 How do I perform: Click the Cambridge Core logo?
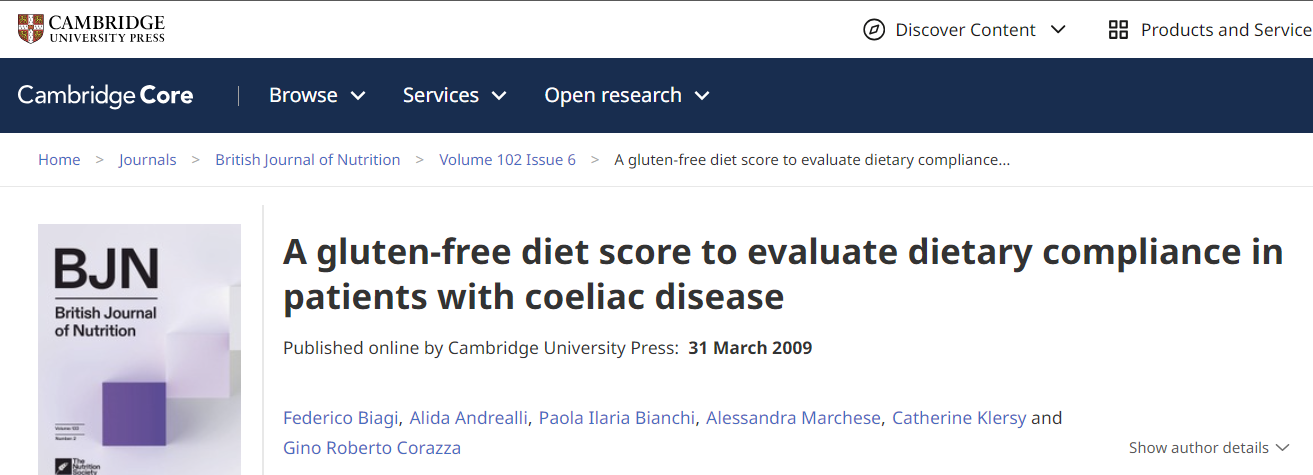tap(105, 96)
